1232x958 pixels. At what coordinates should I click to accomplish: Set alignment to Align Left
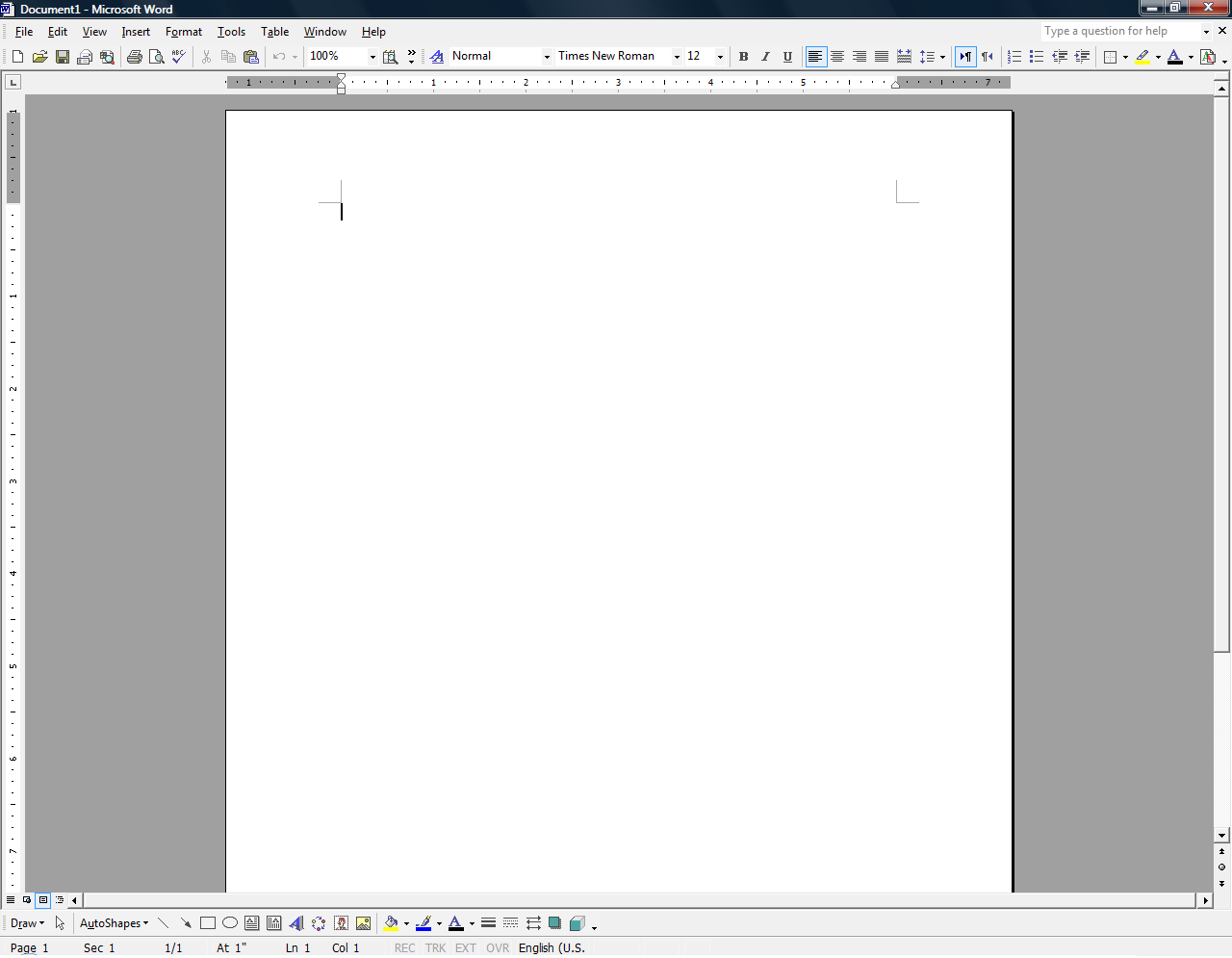pyautogui.click(x=815, y=57)
